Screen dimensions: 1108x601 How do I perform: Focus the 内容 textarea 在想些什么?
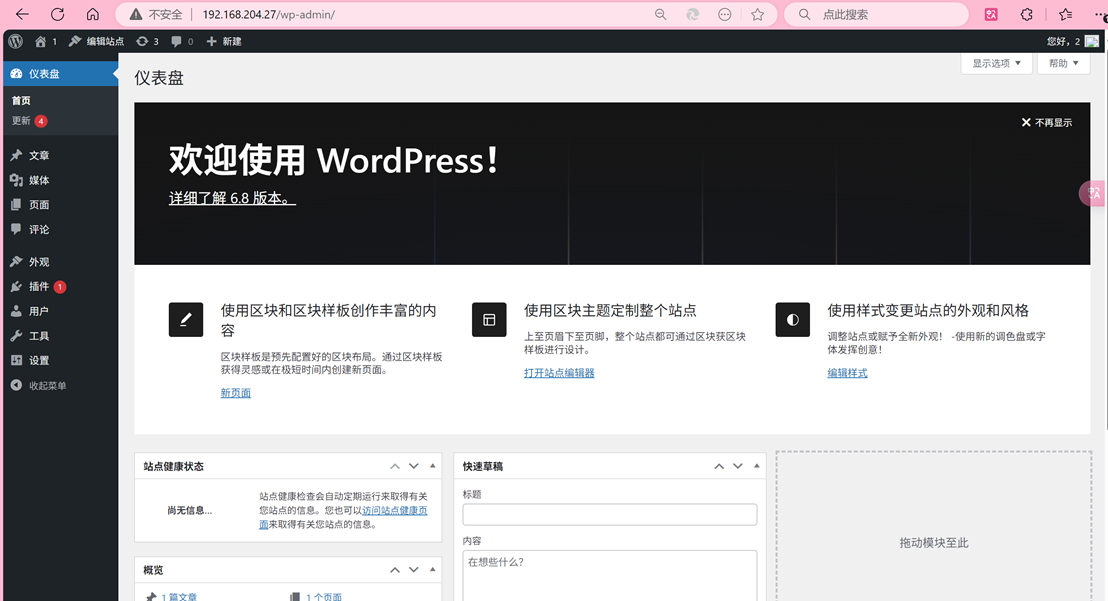(610, 576)
